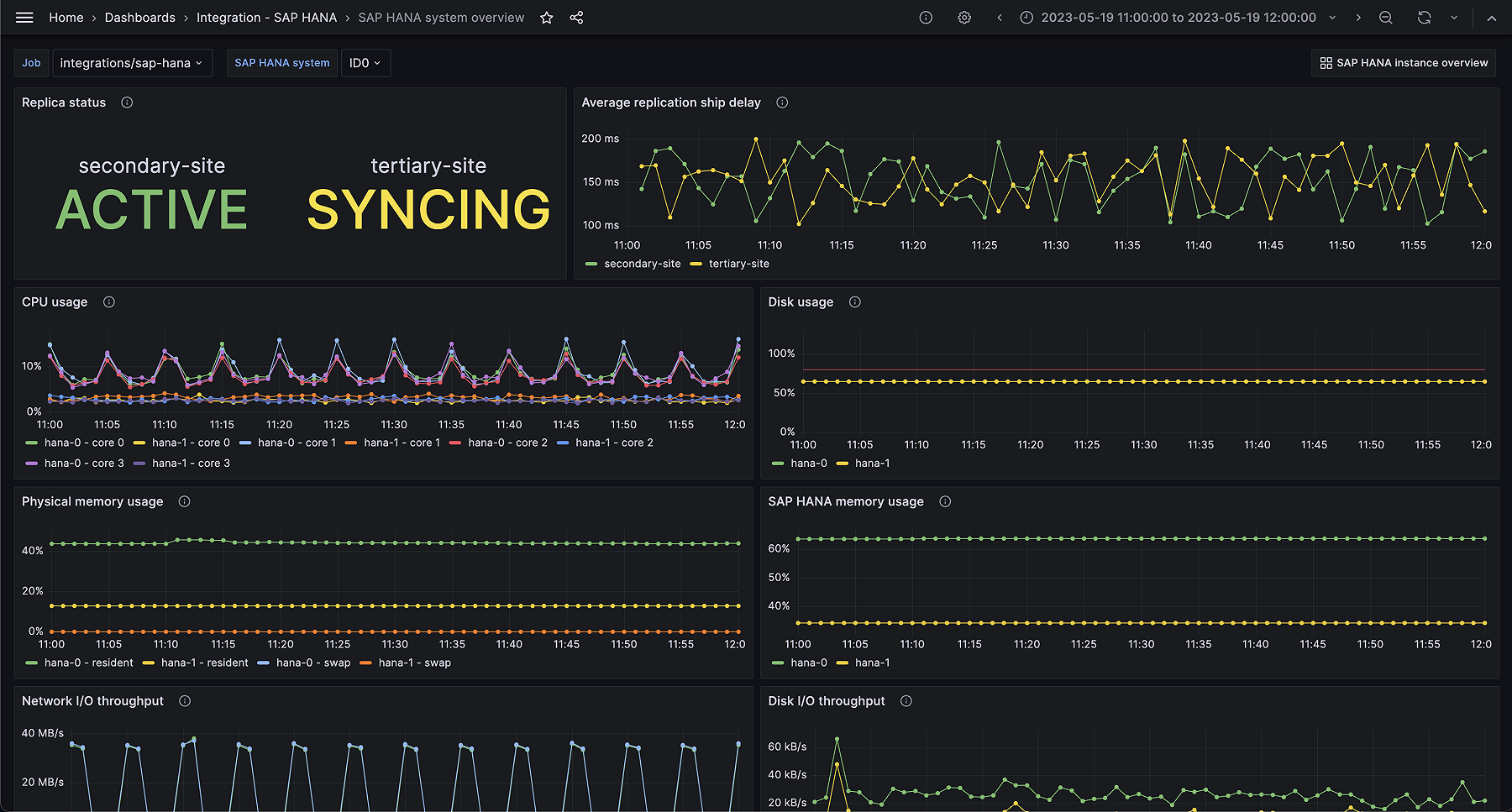Click the green color swatch beside hana-0

[x=778, y=463]
